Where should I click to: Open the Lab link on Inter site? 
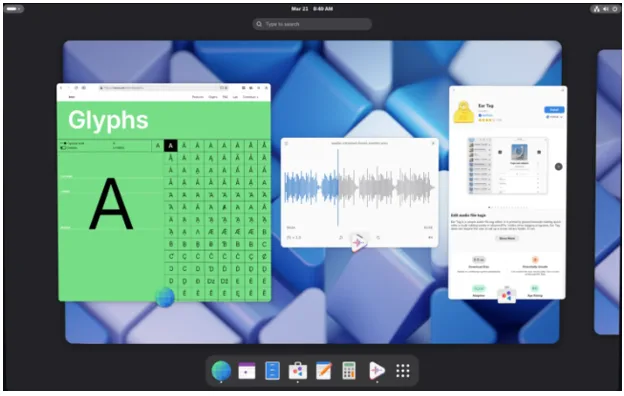(235, 97)
